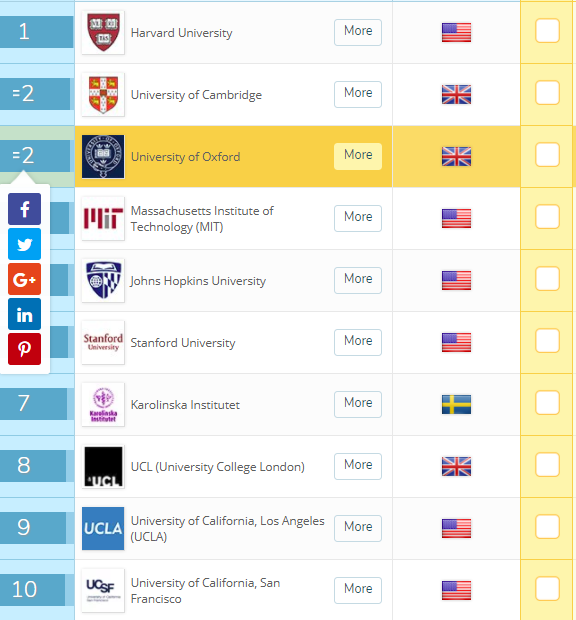Share via the LinkedIn icon
The height and width of the screenshot is (620, 576).
[25, 314]
